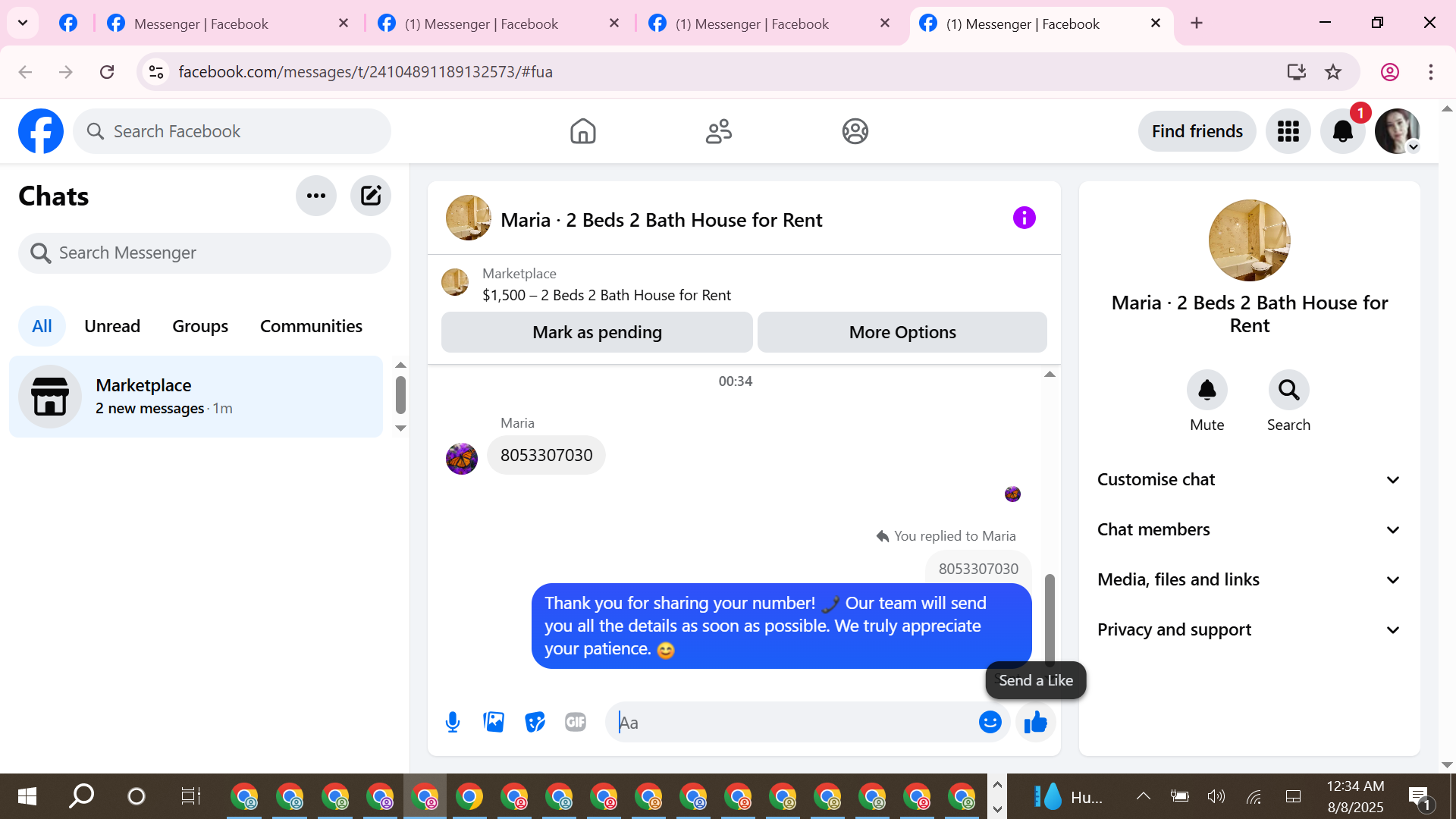Switch to the Unread chats tab
The width and height of the screenshot is (1456, 819).
112,326
